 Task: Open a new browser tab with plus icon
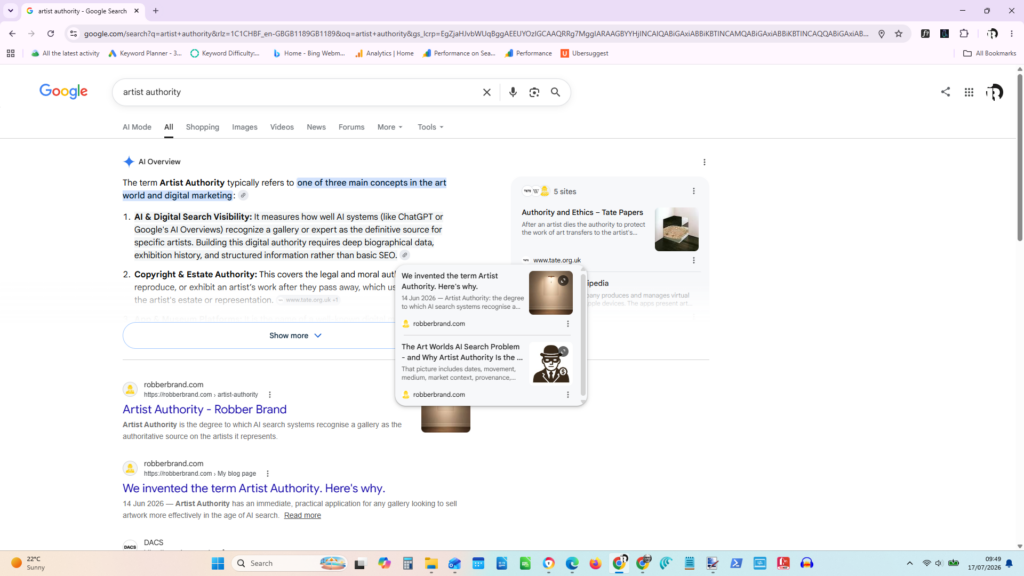point(155,10)
